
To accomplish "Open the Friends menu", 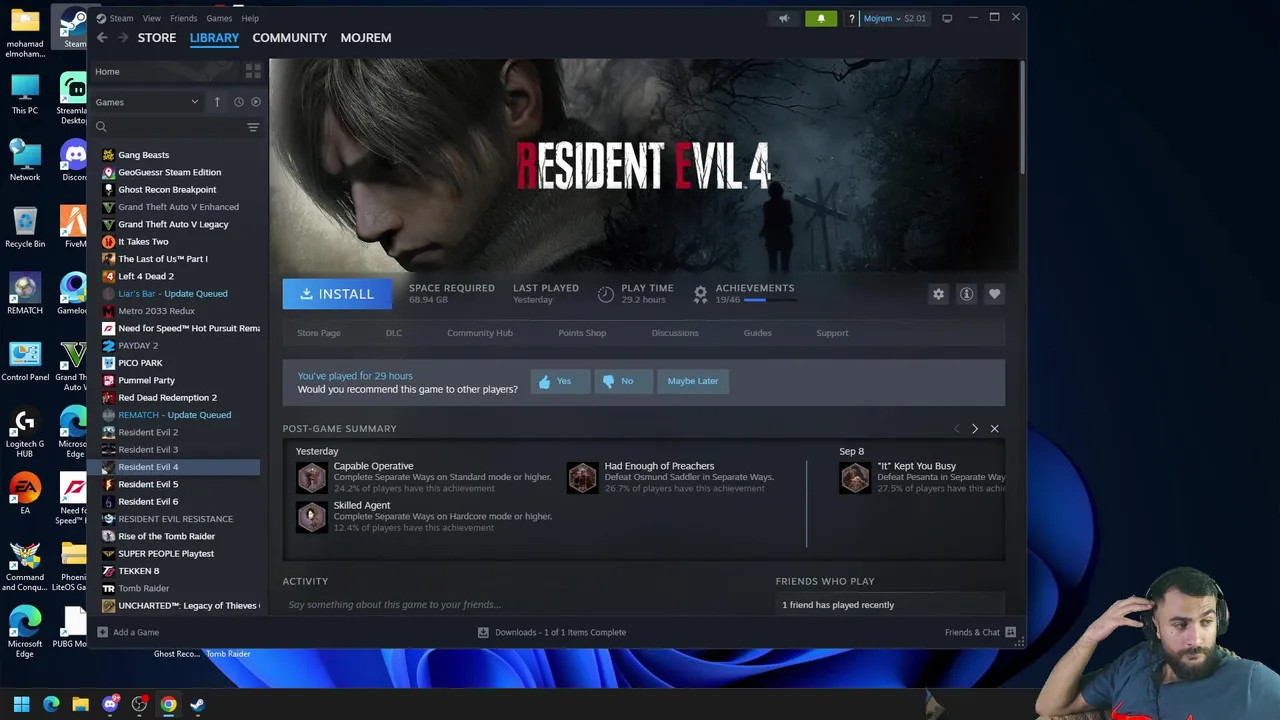I will coord(184,18).
